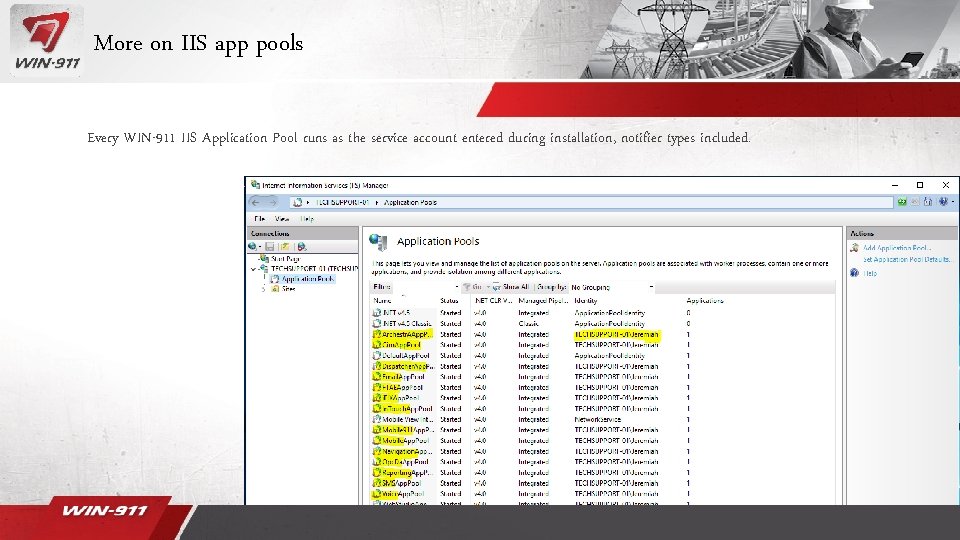Sort by the Applications column header
This screenshot has width=960, height=540.
pyautogui.click(x=705, y=301)
